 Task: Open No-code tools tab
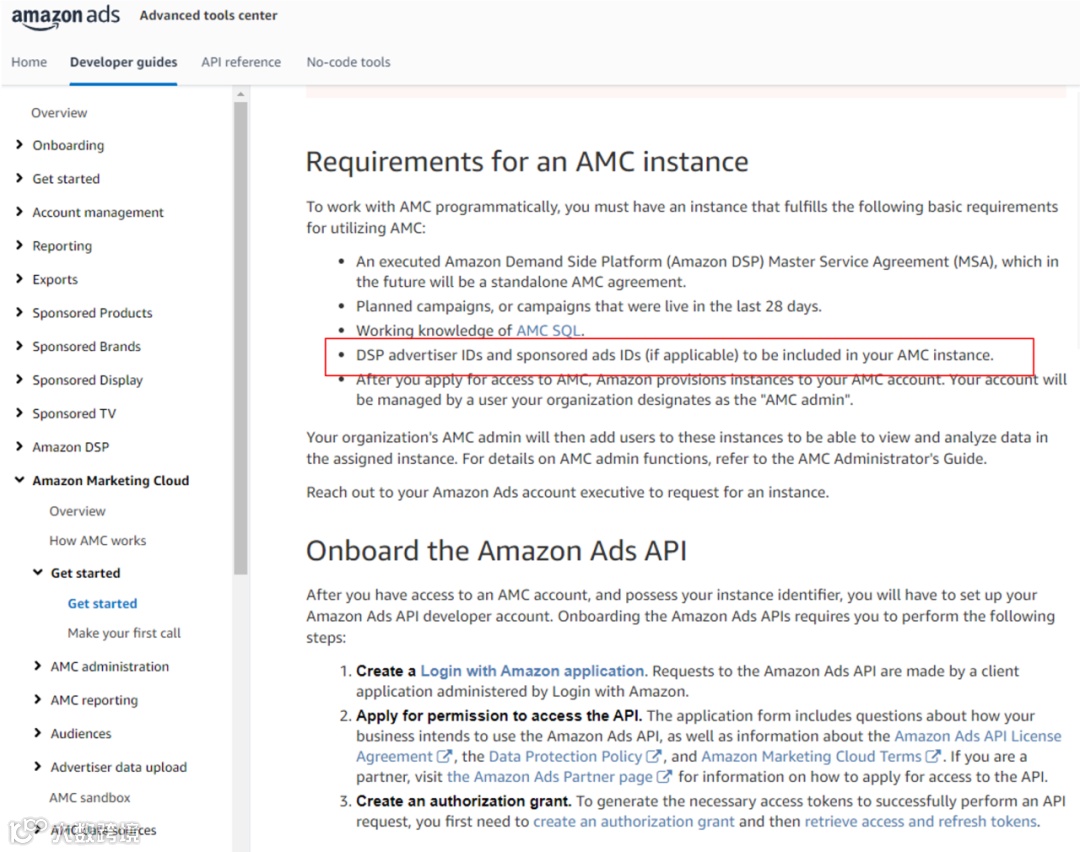[x=349, y=62]
